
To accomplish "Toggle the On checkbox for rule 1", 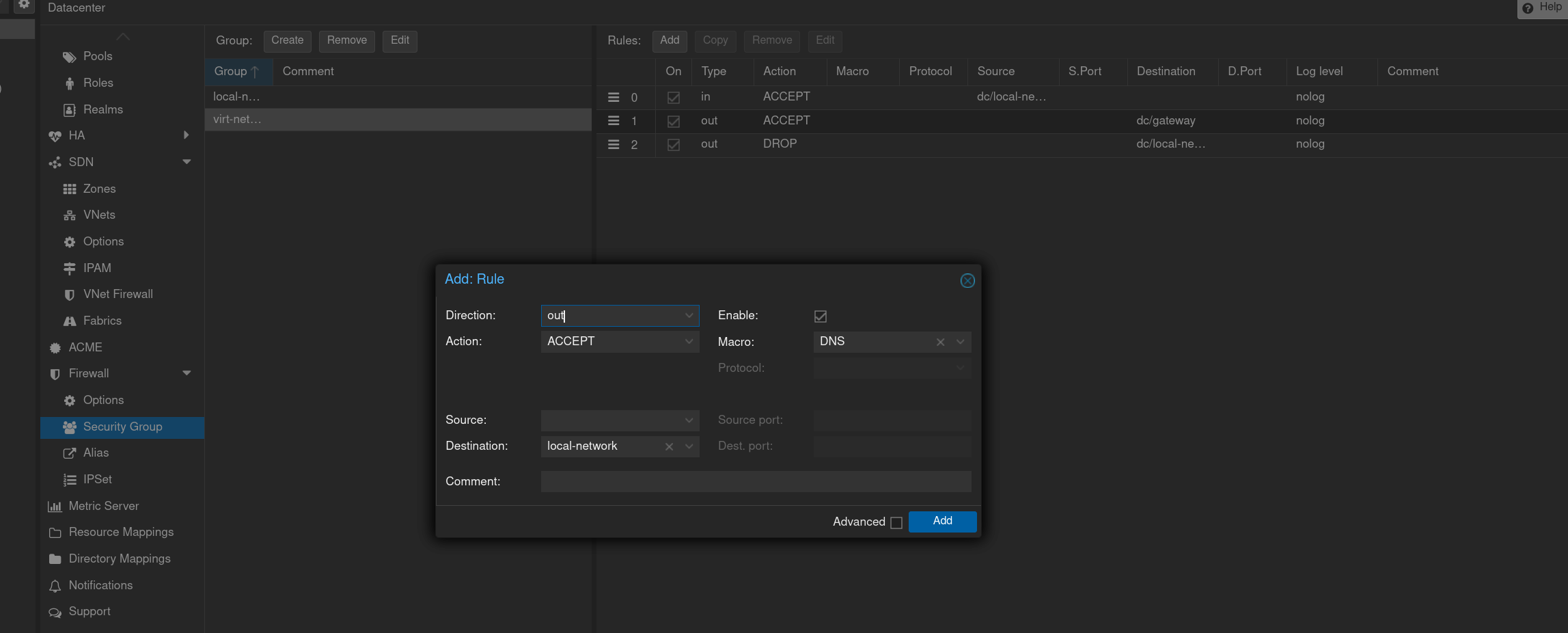I will (673, 122).
